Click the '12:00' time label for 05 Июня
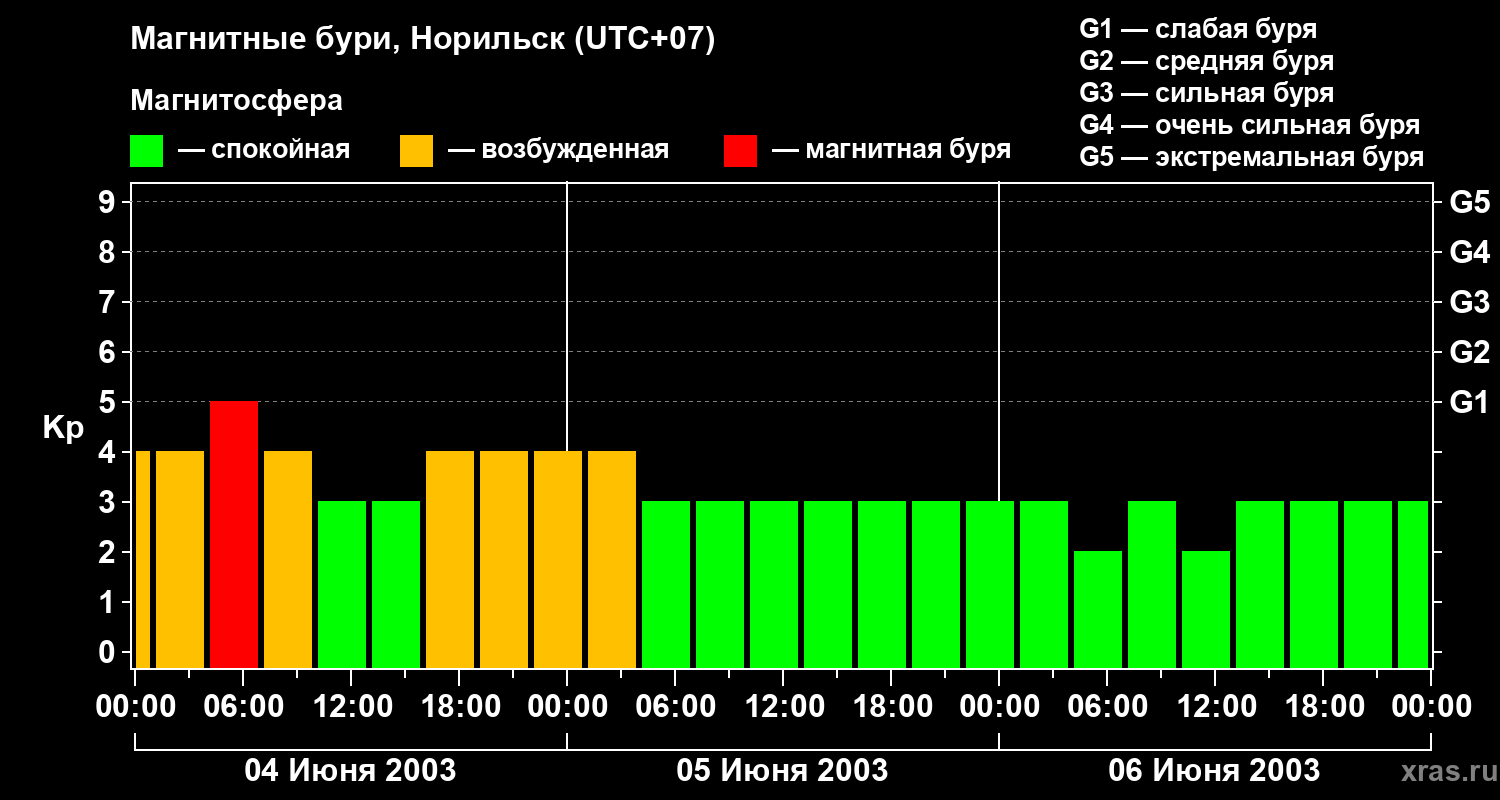 (784, 707)
